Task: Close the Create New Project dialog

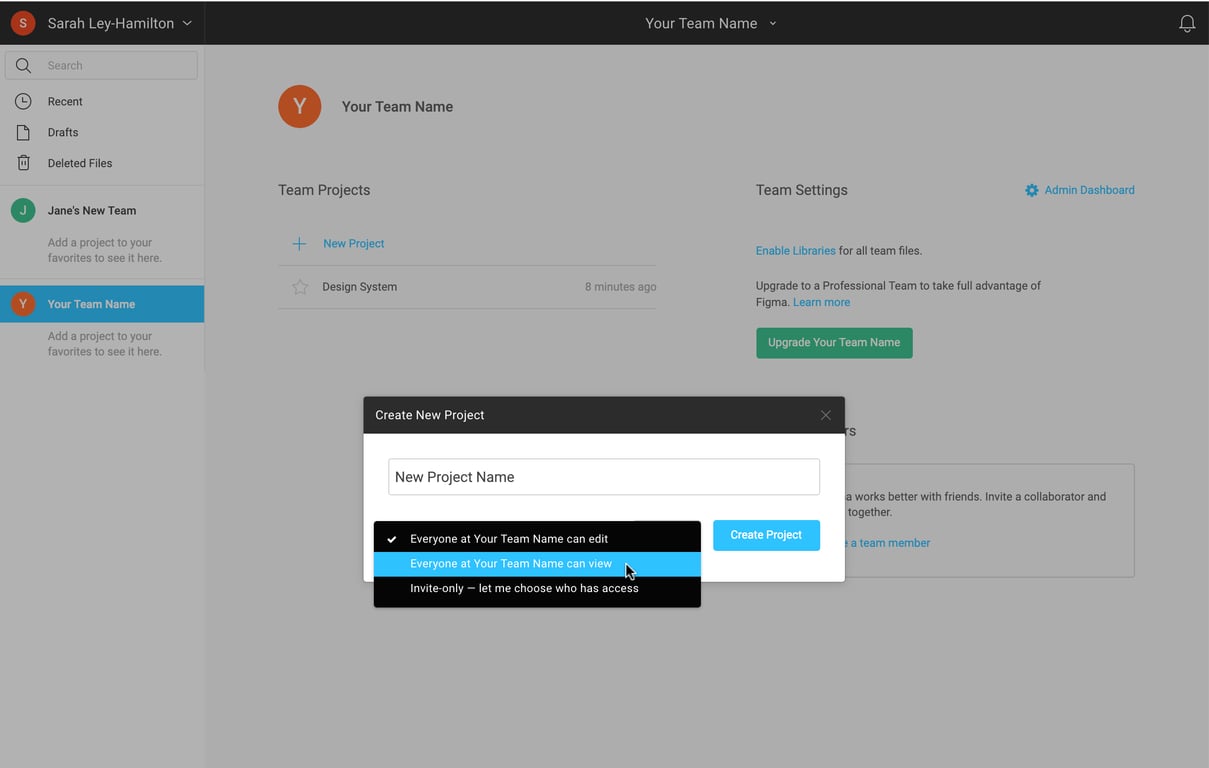Action: click(x=825, y=415)
